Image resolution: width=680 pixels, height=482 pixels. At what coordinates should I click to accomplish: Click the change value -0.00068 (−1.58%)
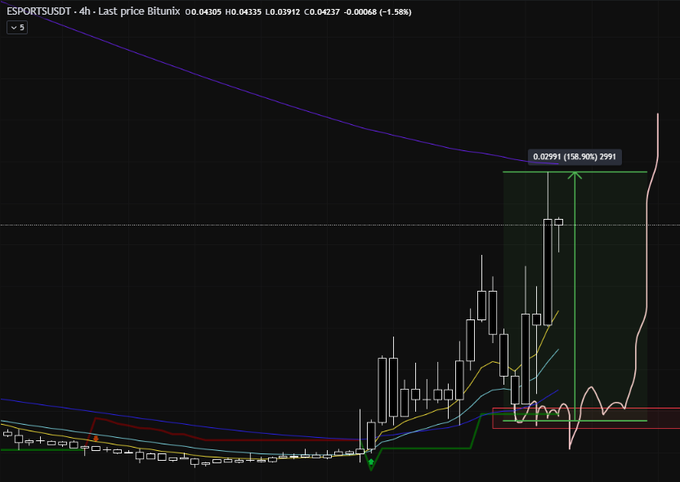point(377,12)
